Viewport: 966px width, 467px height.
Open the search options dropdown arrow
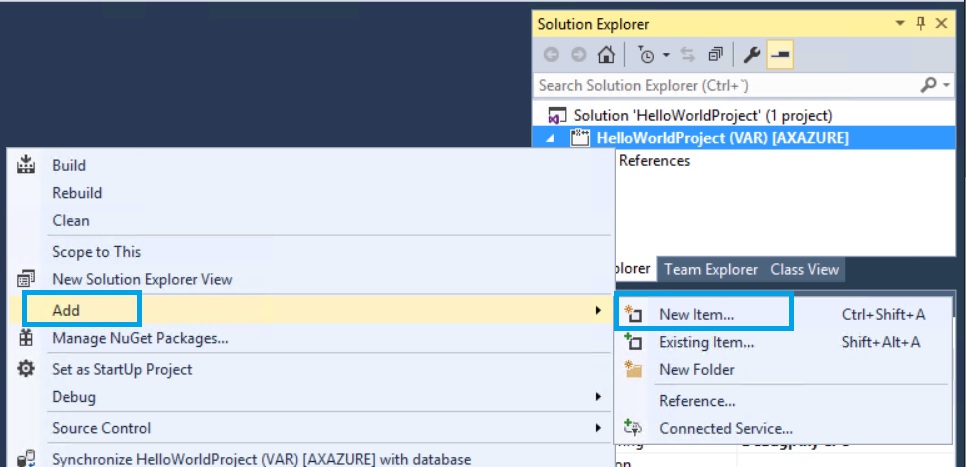[x=947, y=86]
